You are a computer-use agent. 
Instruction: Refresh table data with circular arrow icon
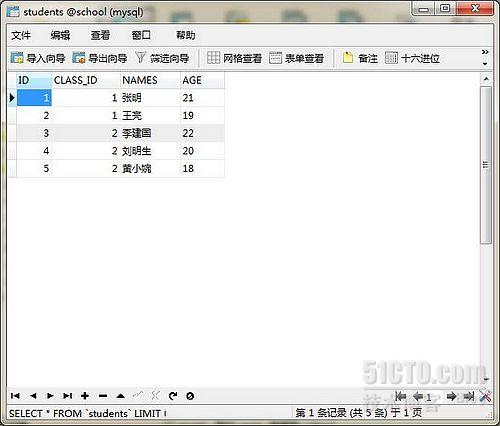click(173, 396)
